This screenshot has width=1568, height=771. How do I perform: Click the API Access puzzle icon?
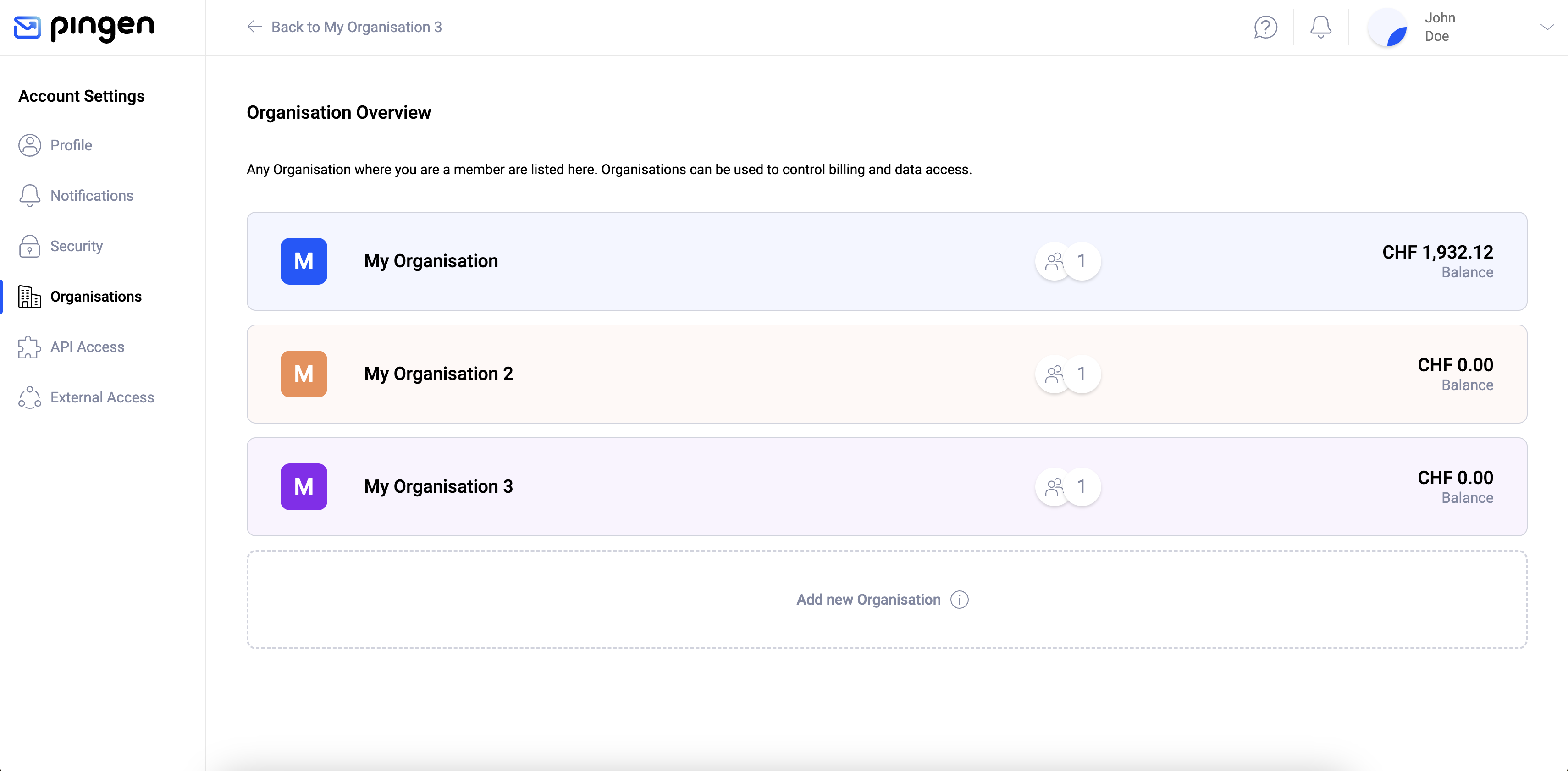pyautogui.click(x=29, y=347)
